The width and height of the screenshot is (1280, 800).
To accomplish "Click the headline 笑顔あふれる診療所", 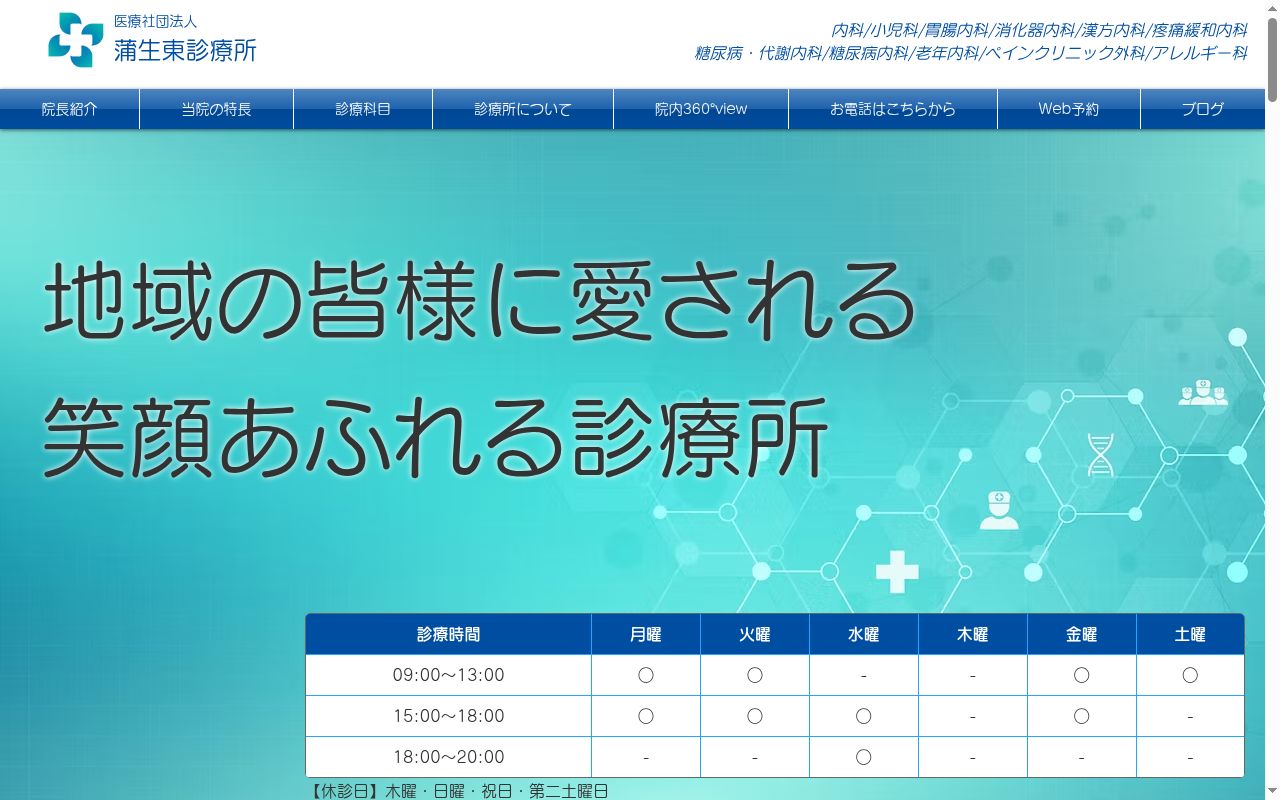I will coord(436,438).
